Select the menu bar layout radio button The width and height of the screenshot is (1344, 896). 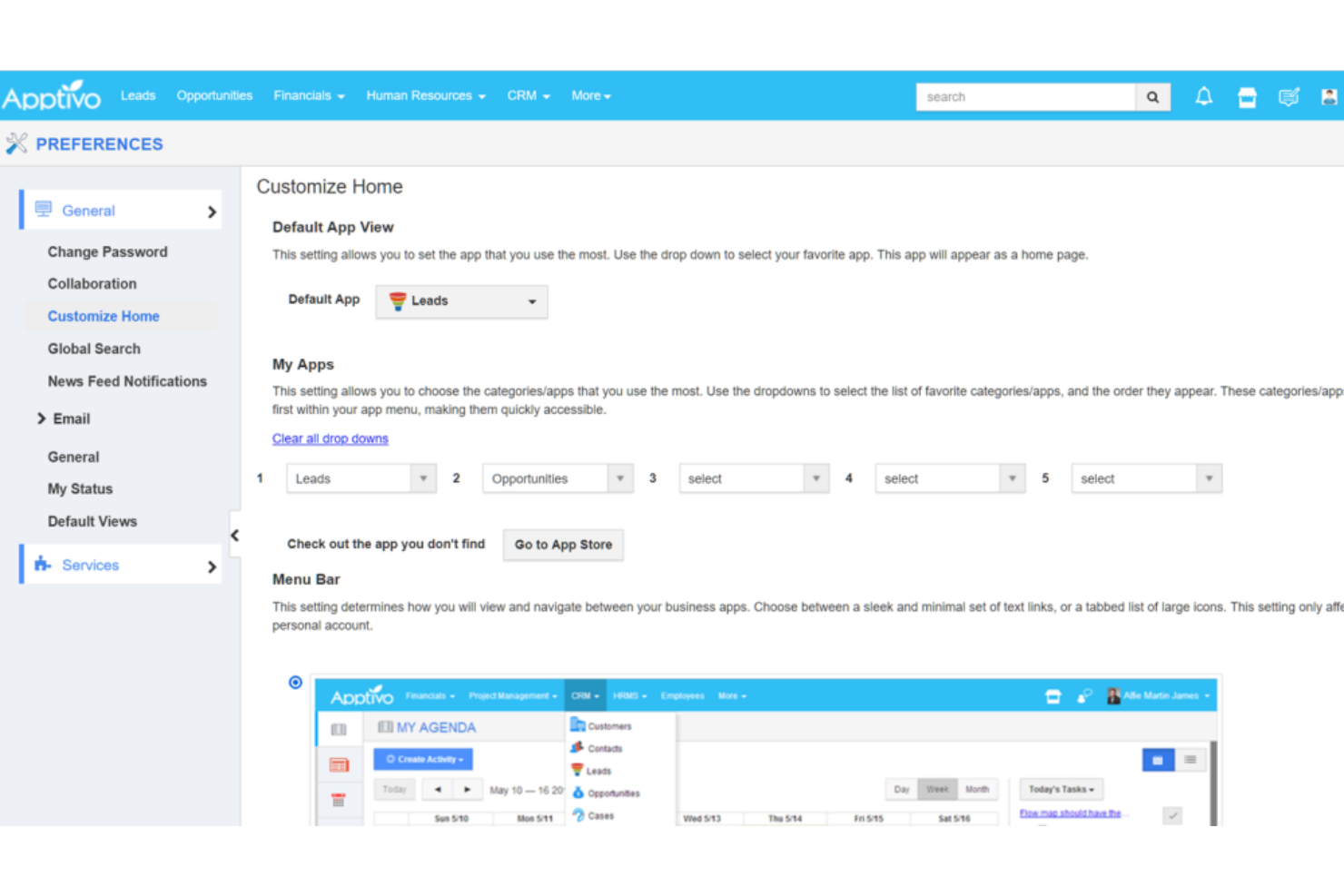pos(295,682)
